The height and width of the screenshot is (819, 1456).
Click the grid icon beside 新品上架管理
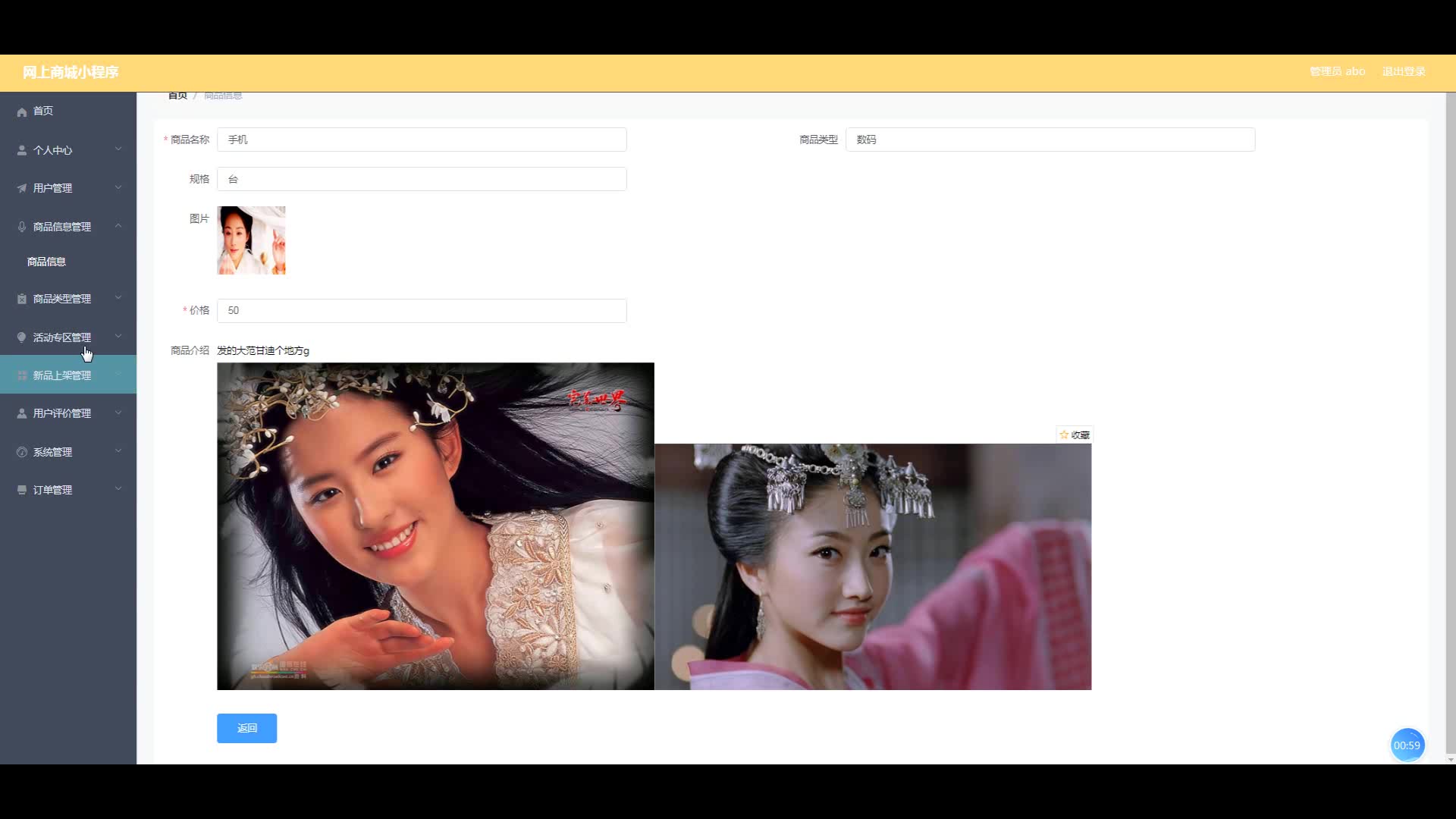(x=22, y=375)
